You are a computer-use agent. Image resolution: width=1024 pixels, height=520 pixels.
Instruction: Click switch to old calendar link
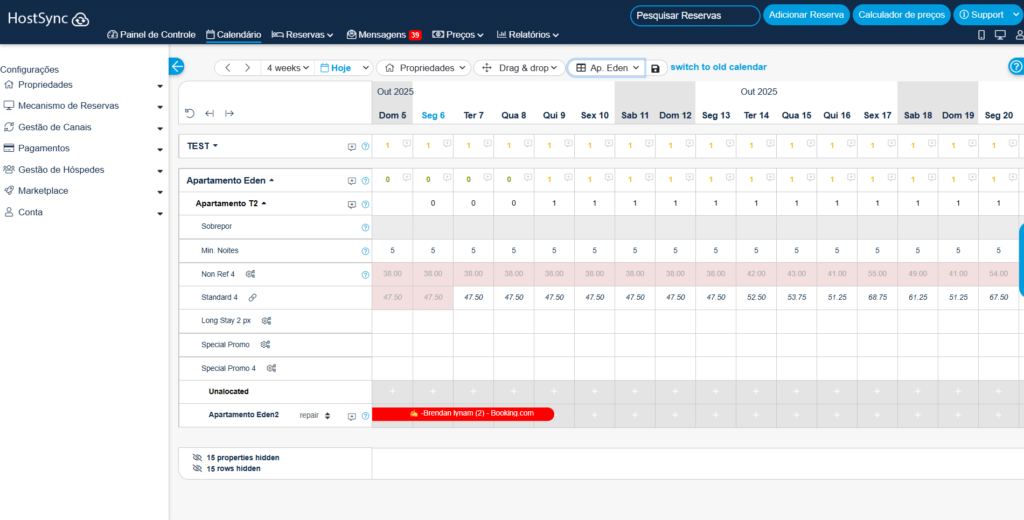point(718,67)
